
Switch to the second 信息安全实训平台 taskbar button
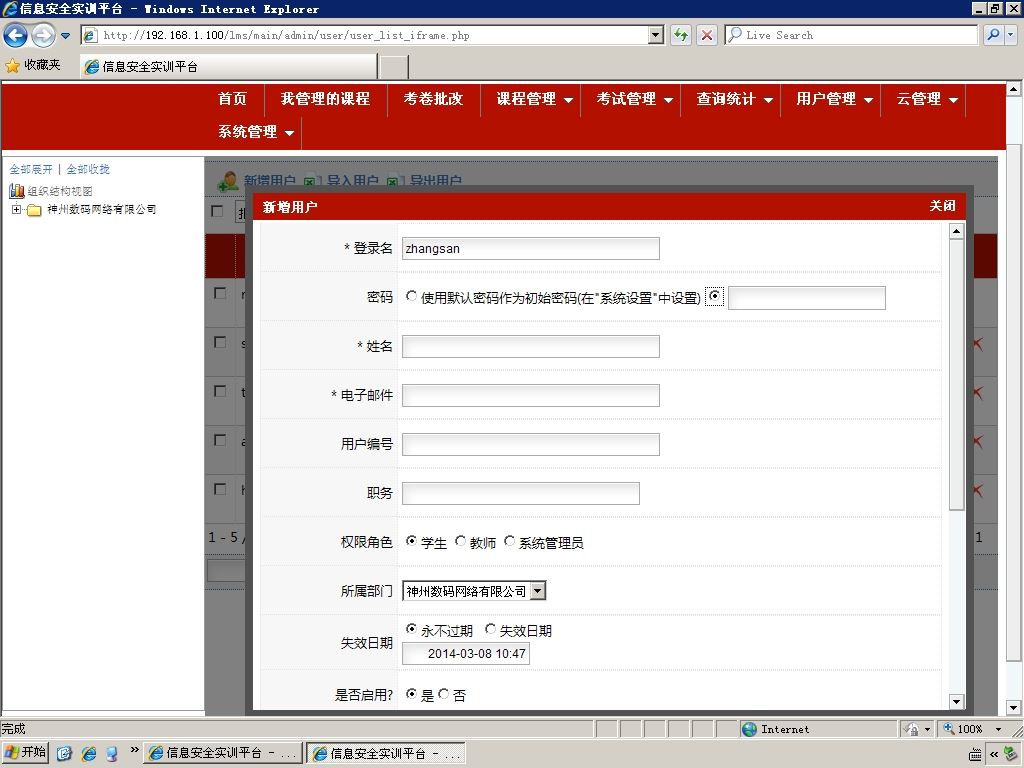point(387,754)
